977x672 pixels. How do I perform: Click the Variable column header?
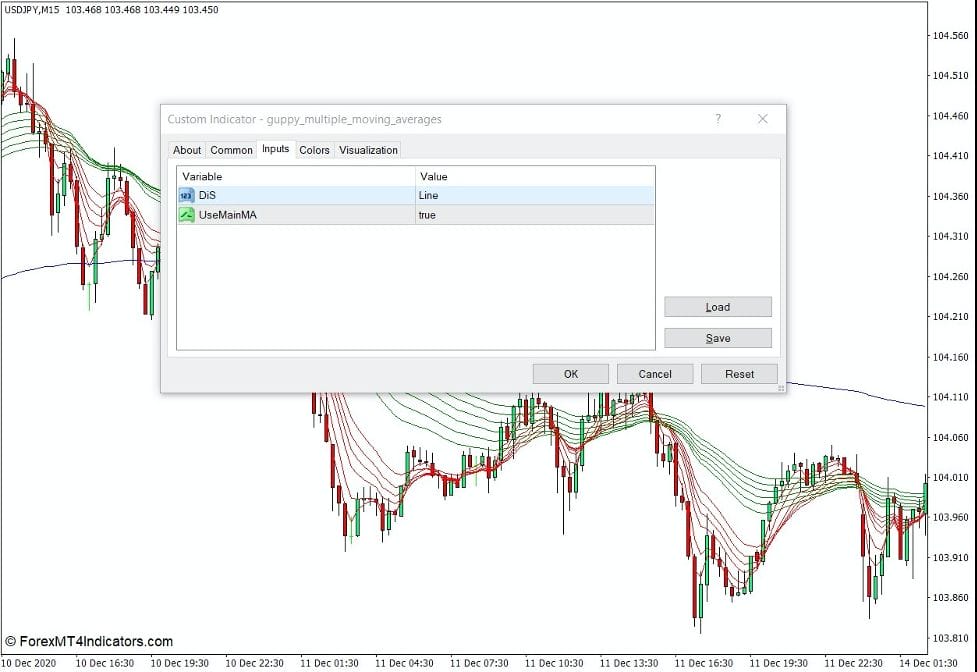[296, 176]
